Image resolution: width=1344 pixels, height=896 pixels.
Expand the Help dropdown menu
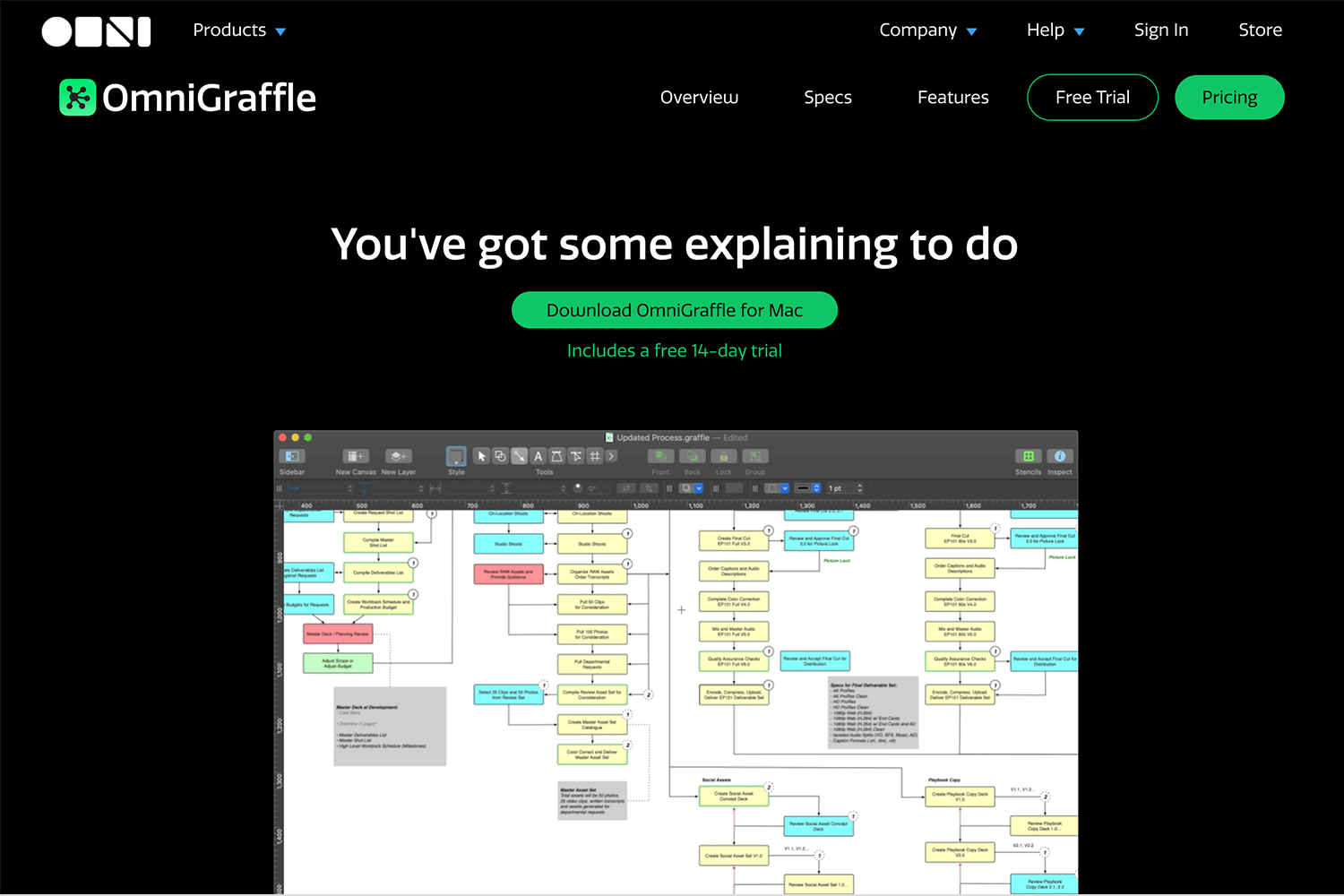coord(1055,30)
